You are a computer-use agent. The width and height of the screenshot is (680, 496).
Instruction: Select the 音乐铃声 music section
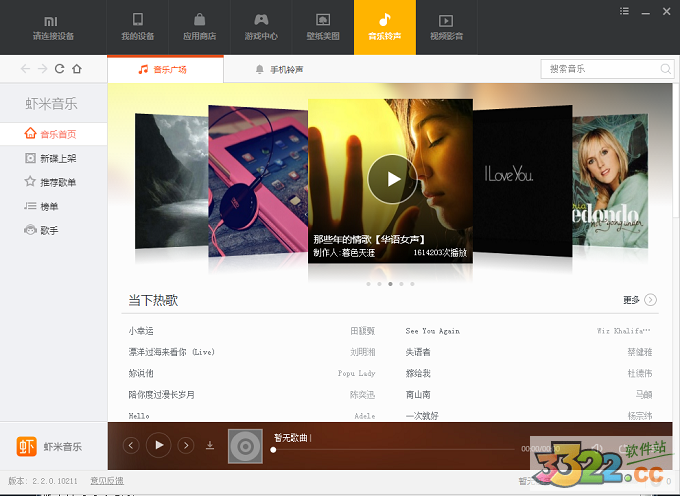[x=385, y=27]
